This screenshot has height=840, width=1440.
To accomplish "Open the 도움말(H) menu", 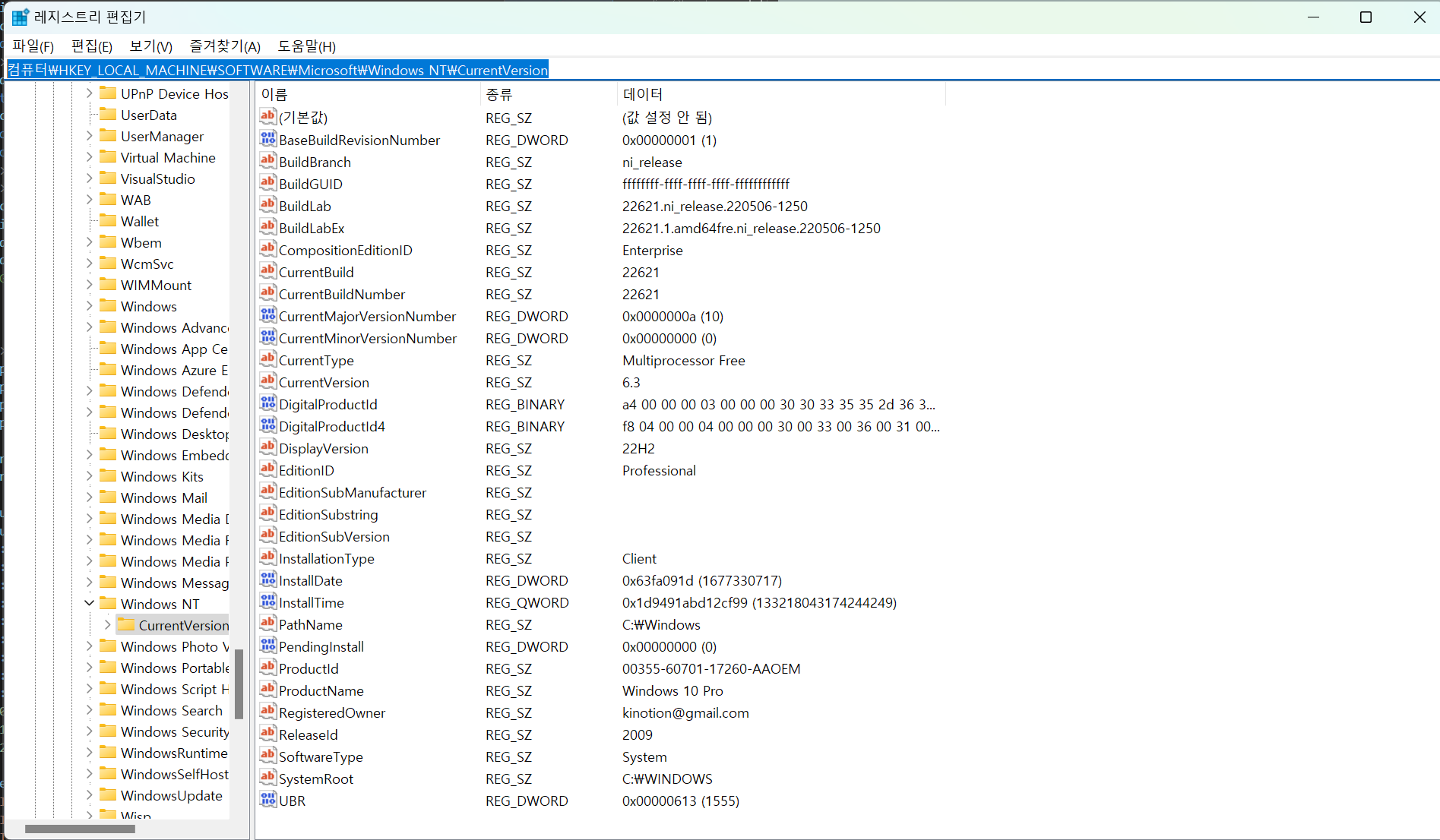I will coord(307,46).
